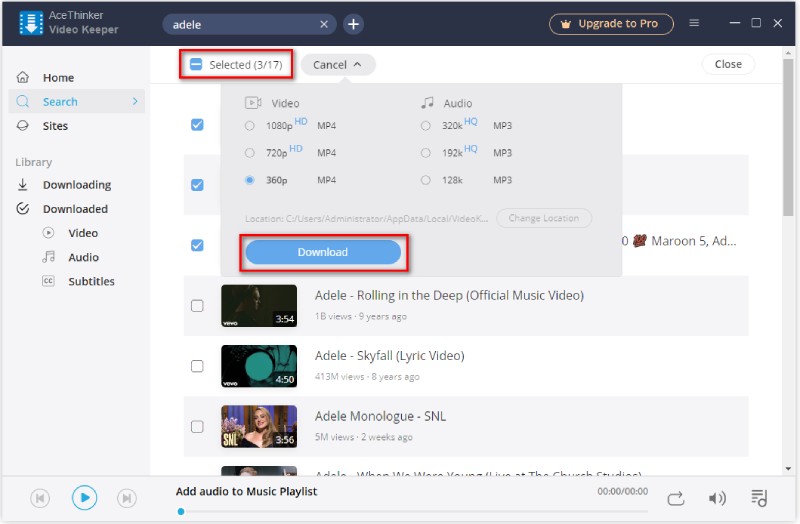Skip to next track in player
Viewport: 800px width, 524px height.
[x=127, y=497]
